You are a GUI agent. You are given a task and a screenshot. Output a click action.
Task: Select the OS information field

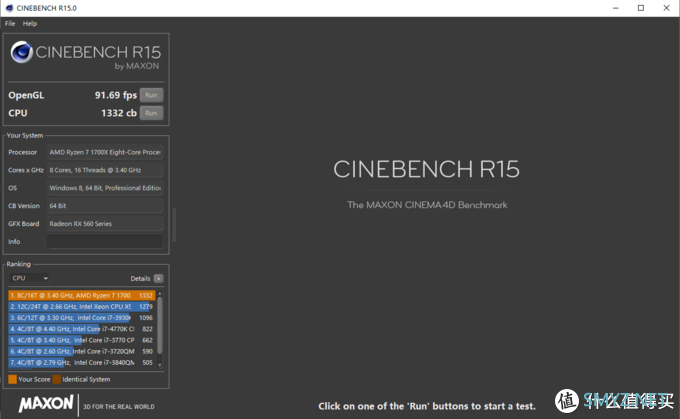(105, 188)
